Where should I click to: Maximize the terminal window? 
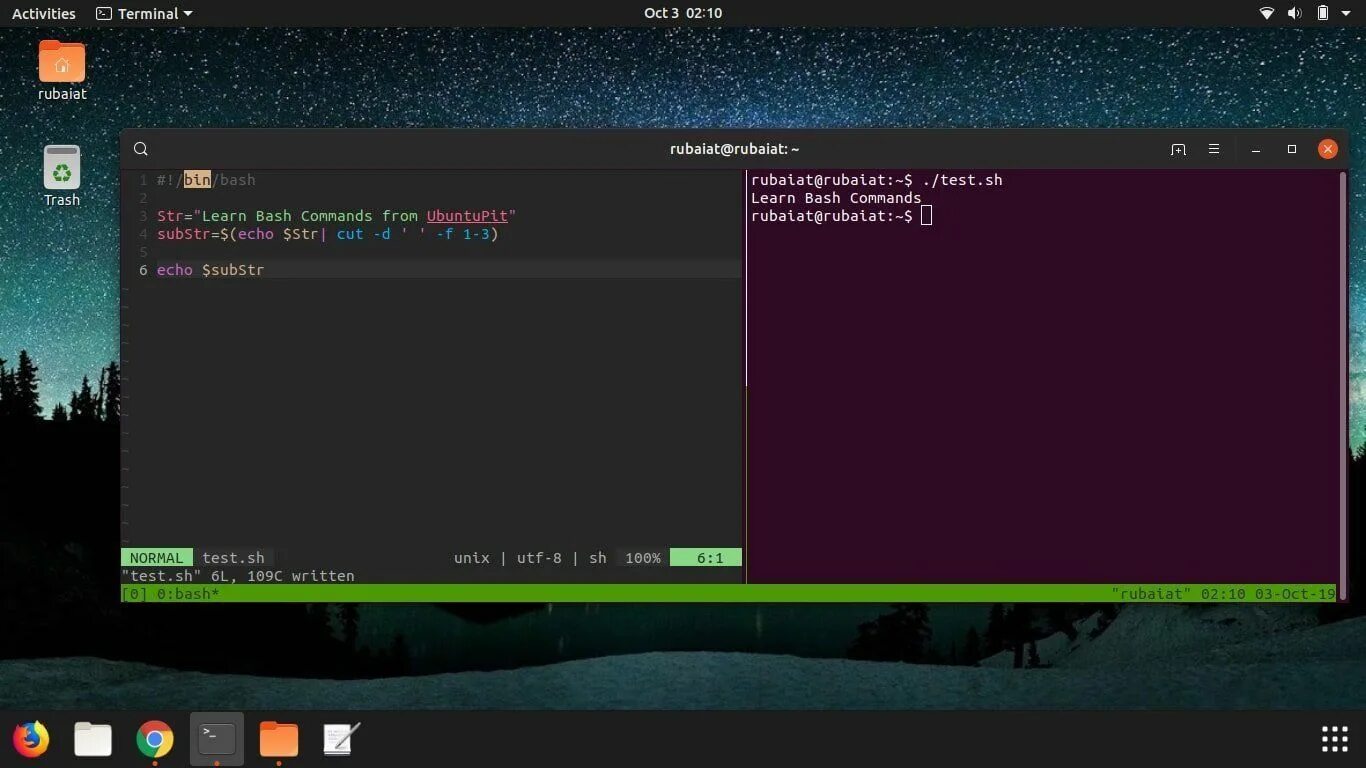(x=1292, y=149)
